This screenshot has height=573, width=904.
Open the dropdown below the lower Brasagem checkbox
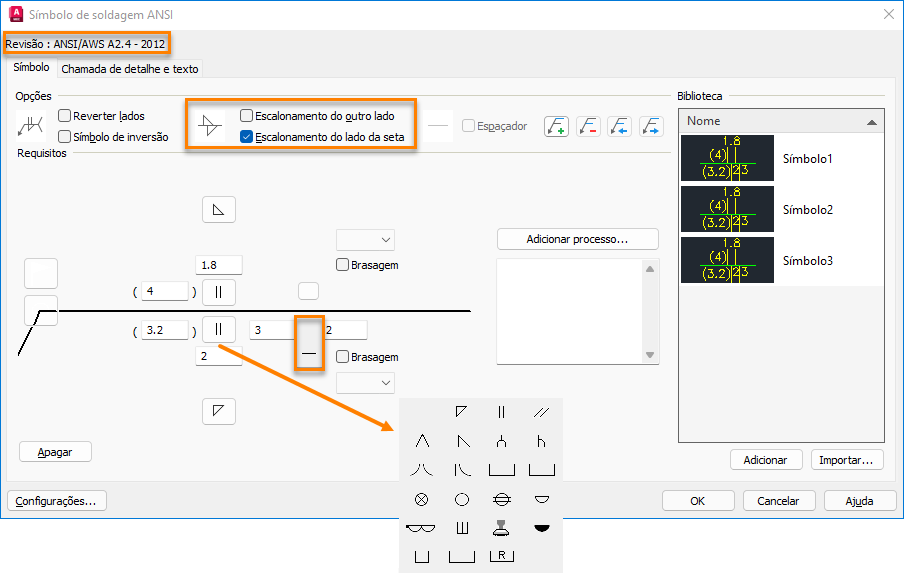point(366,383)
